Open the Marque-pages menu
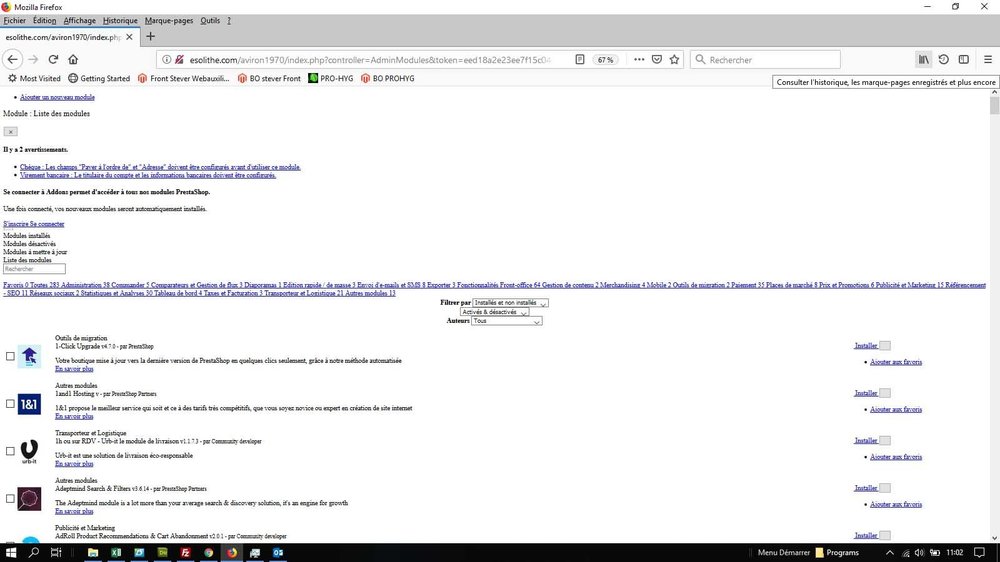The width and height of the screenshot is (1000, 562). pos(169,20)
